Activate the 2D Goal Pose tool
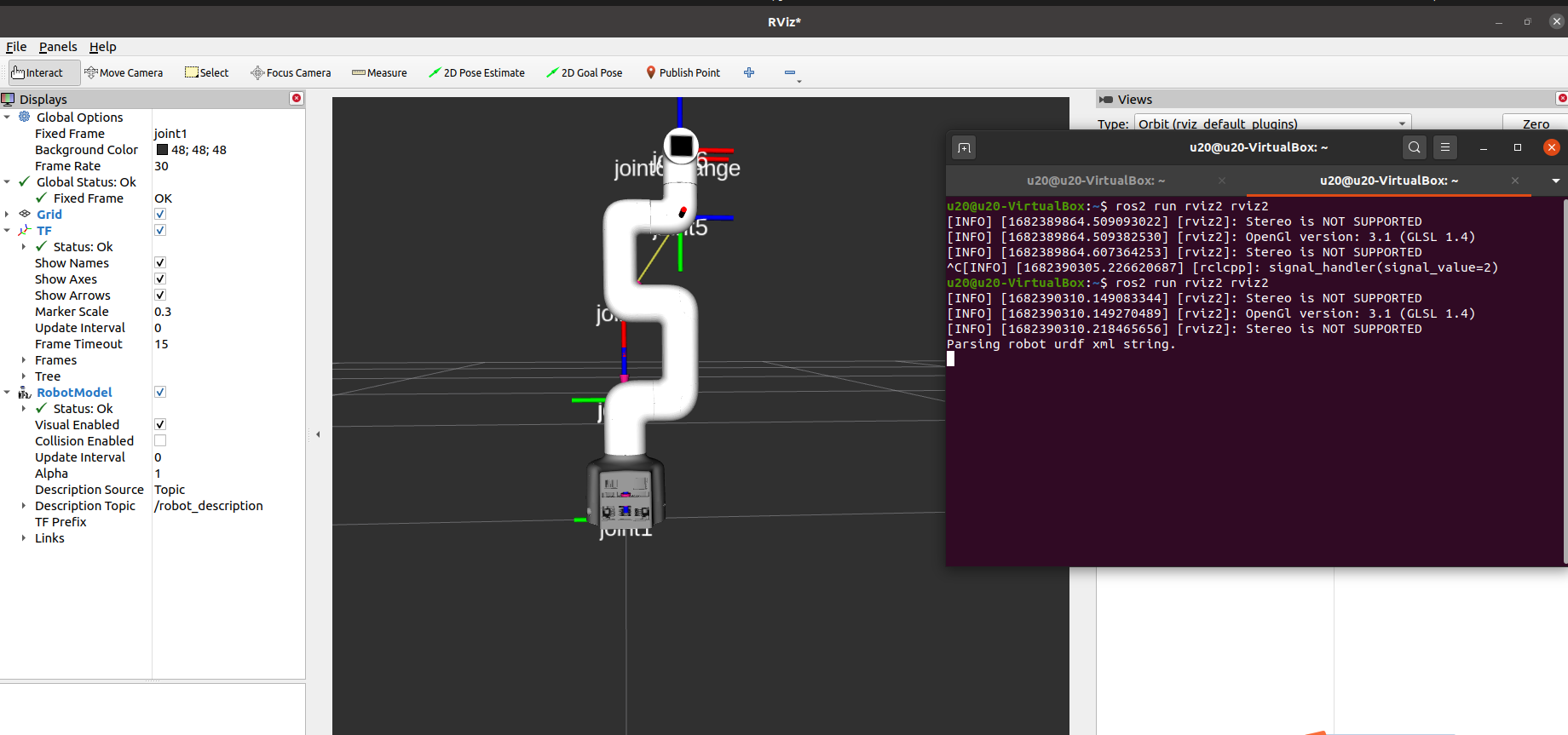This screenshot has height=735, width=1568. coord(585,73)
